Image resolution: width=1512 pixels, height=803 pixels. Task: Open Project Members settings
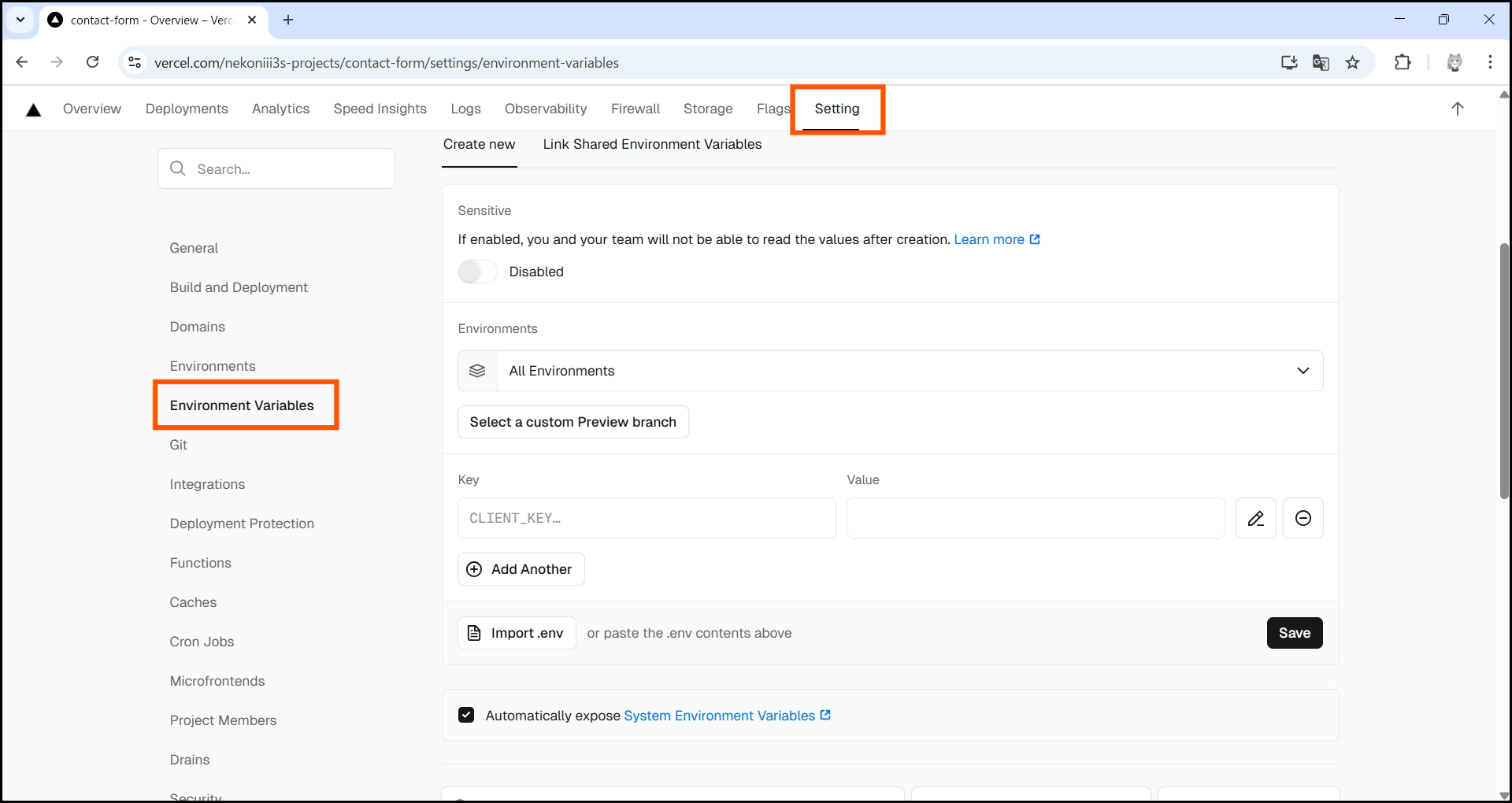[x=223, y=720]
